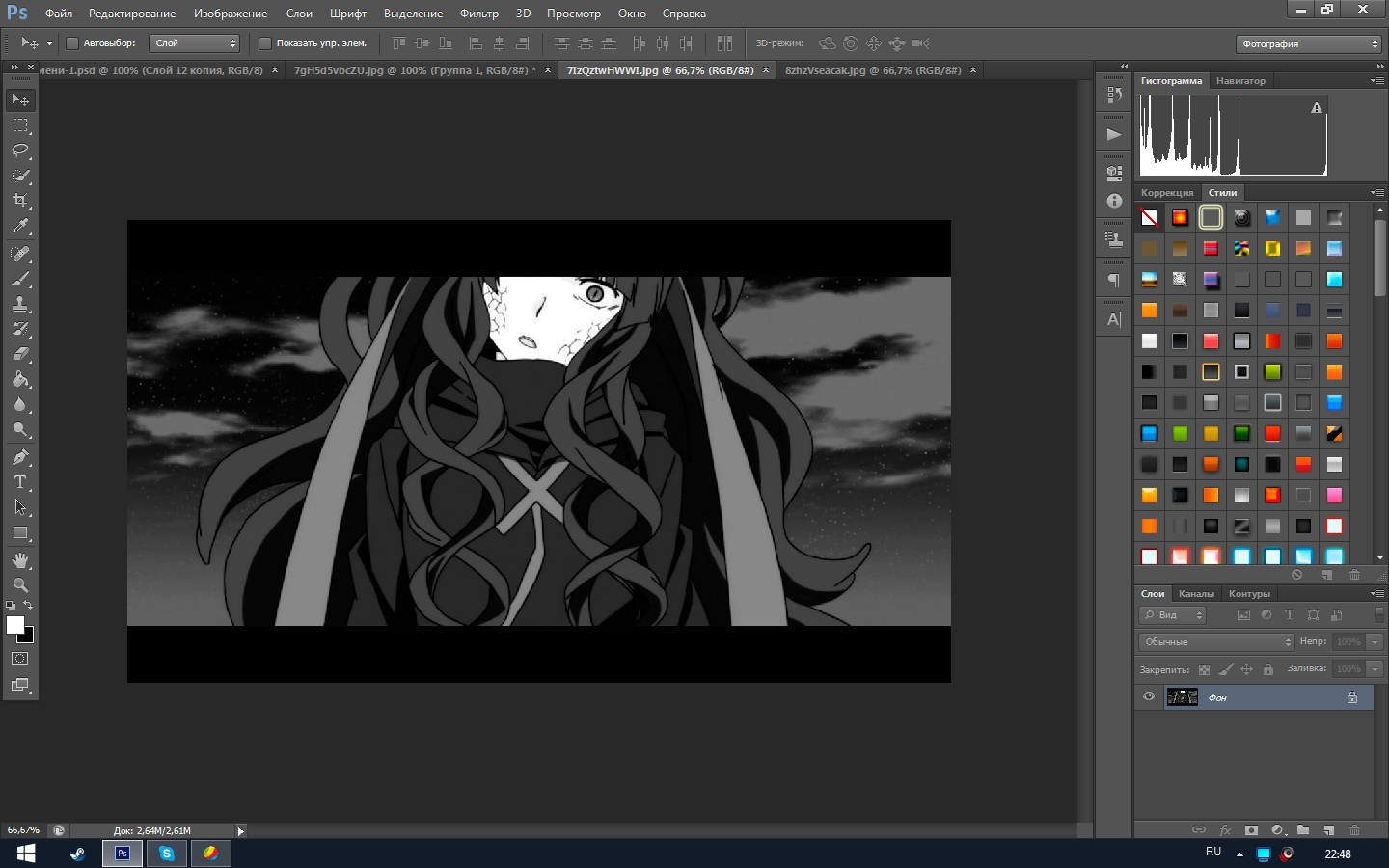Screen dimensions: 1389x868
Task: Select the Paint Bucket tool
Action: coord(20,379)
